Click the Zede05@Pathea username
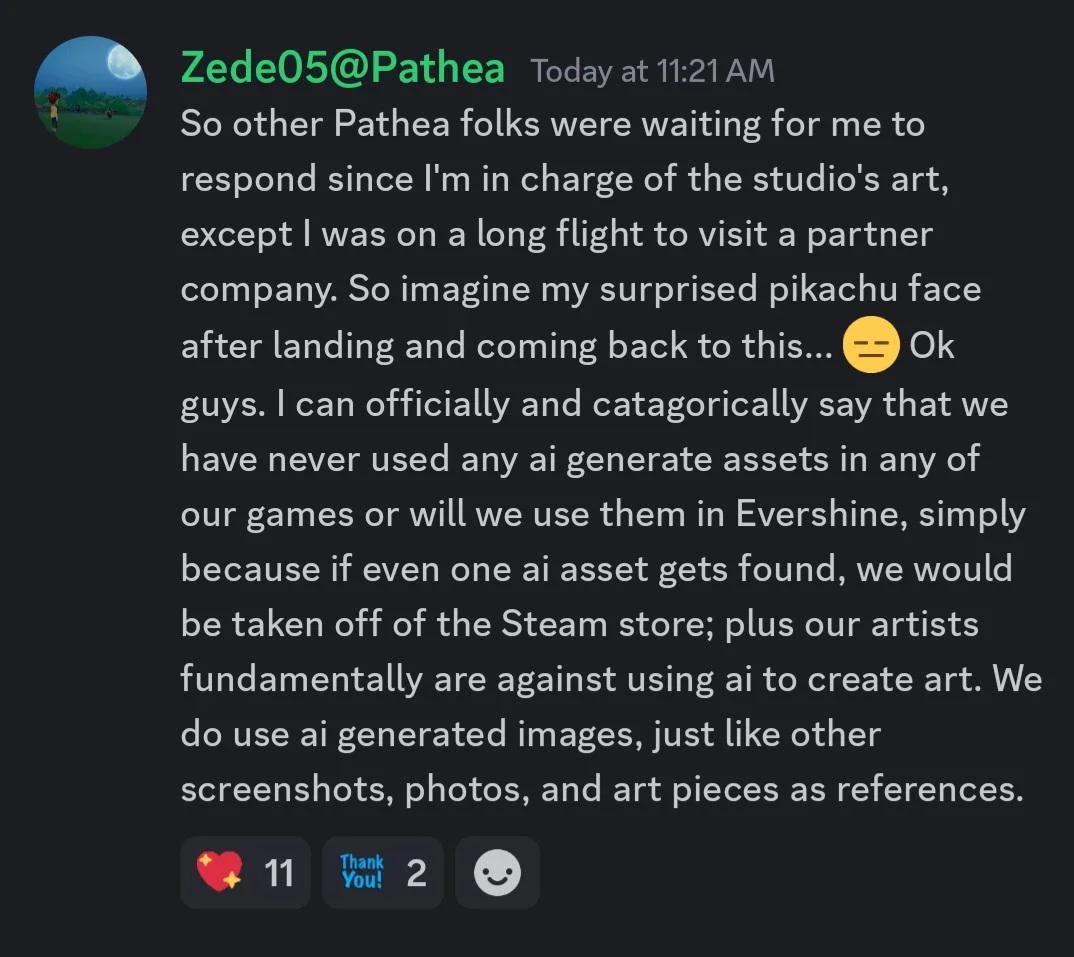Viewport: 1074px width, 957px height. point(343,69)
